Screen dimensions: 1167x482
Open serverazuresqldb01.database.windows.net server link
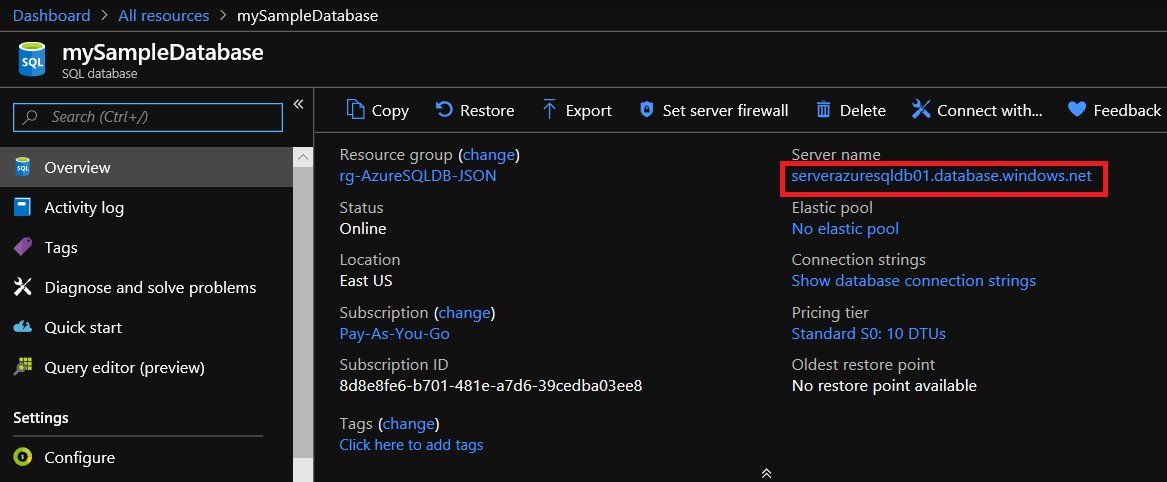point(941,176)
